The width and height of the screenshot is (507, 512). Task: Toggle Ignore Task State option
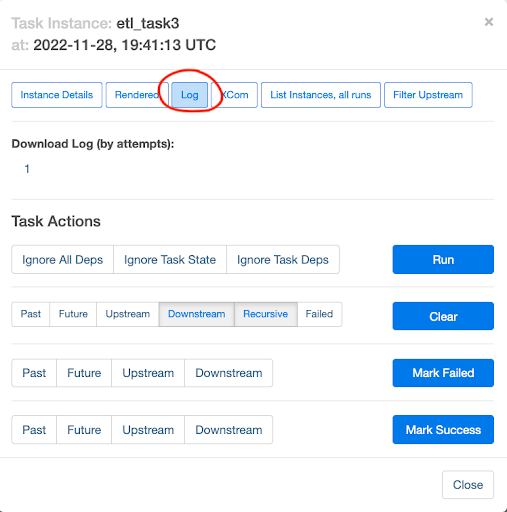[x=170, y=260]
